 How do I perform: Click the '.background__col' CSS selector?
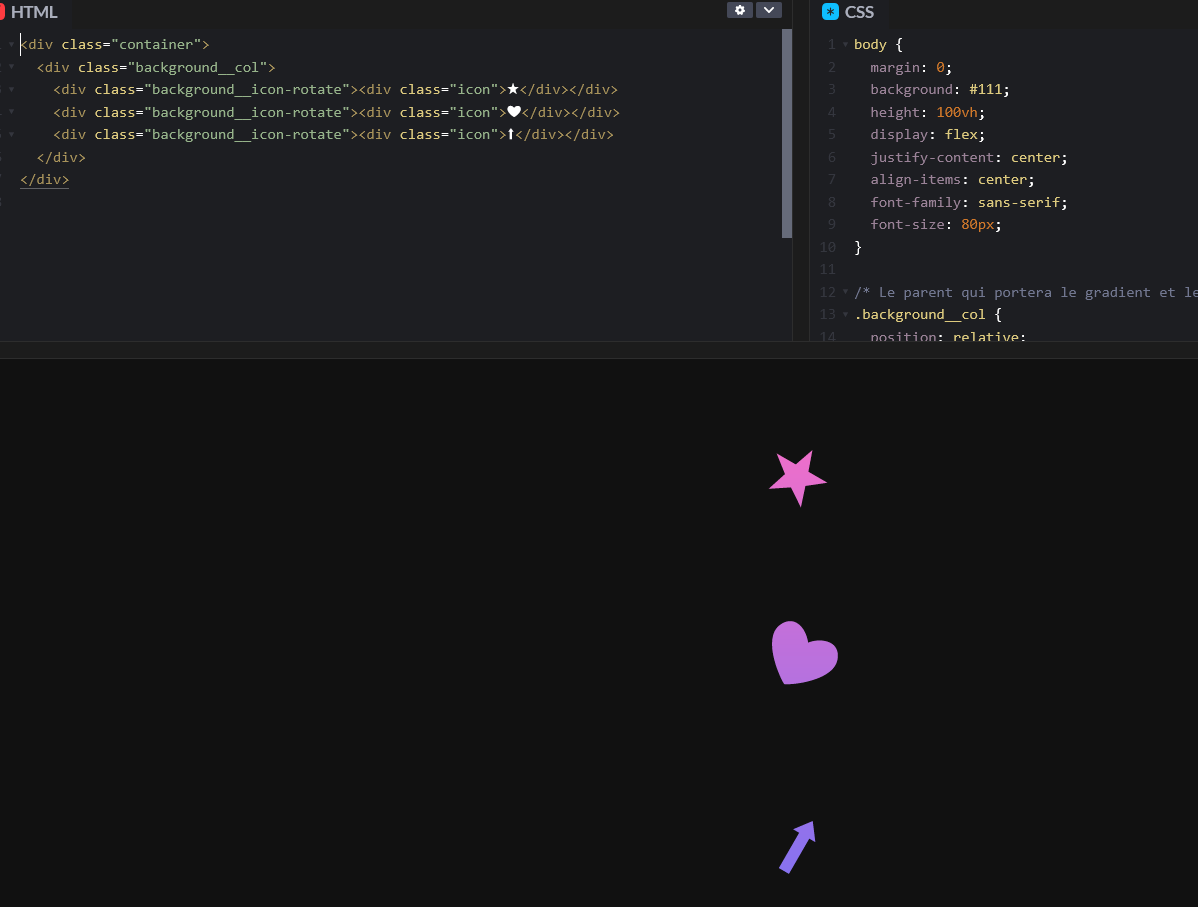tap(920, 315)
